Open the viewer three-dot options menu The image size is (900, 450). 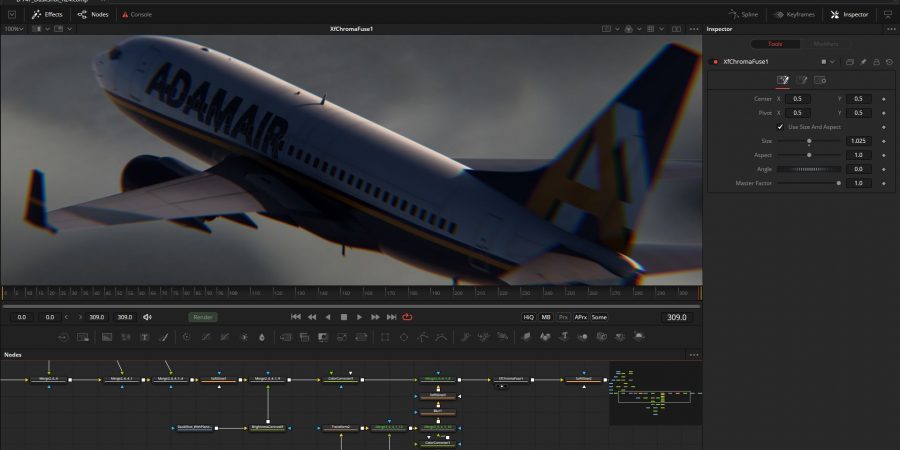click(694, 29)
